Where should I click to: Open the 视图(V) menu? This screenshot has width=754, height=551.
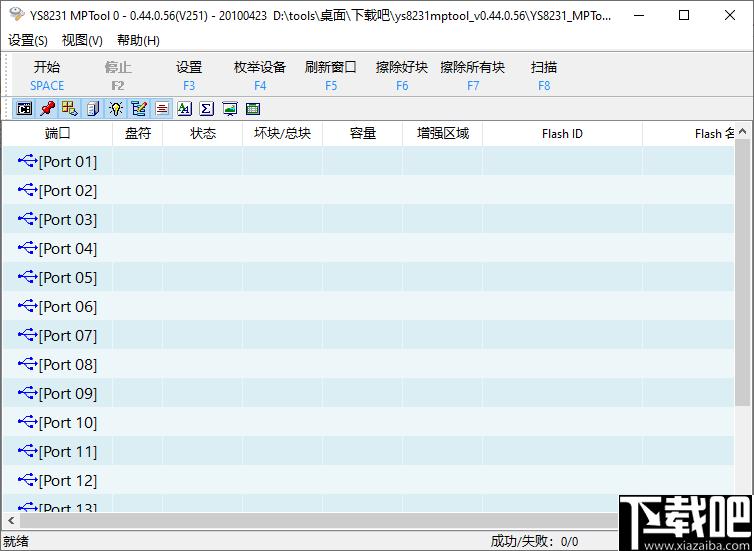[x=82, y=40]
